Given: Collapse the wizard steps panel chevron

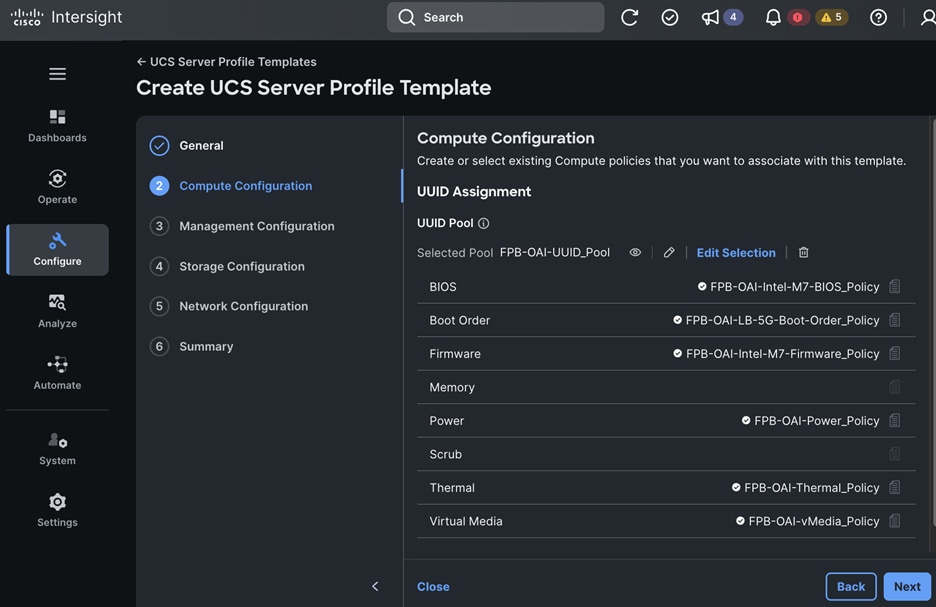Looking at the screenshot, I should 375,586.
